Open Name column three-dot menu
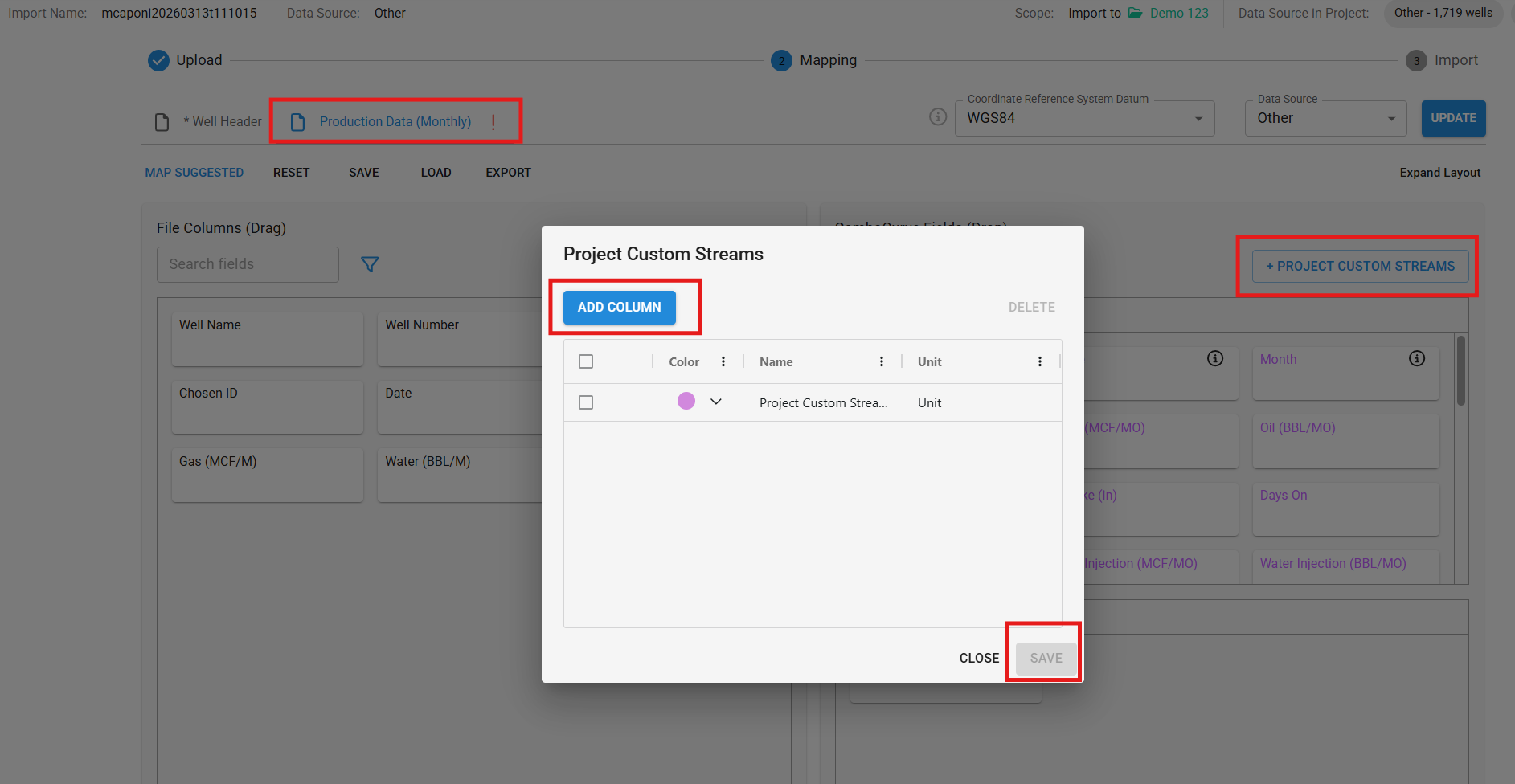Screen dimensions: 1515x784 pos(882,361)
